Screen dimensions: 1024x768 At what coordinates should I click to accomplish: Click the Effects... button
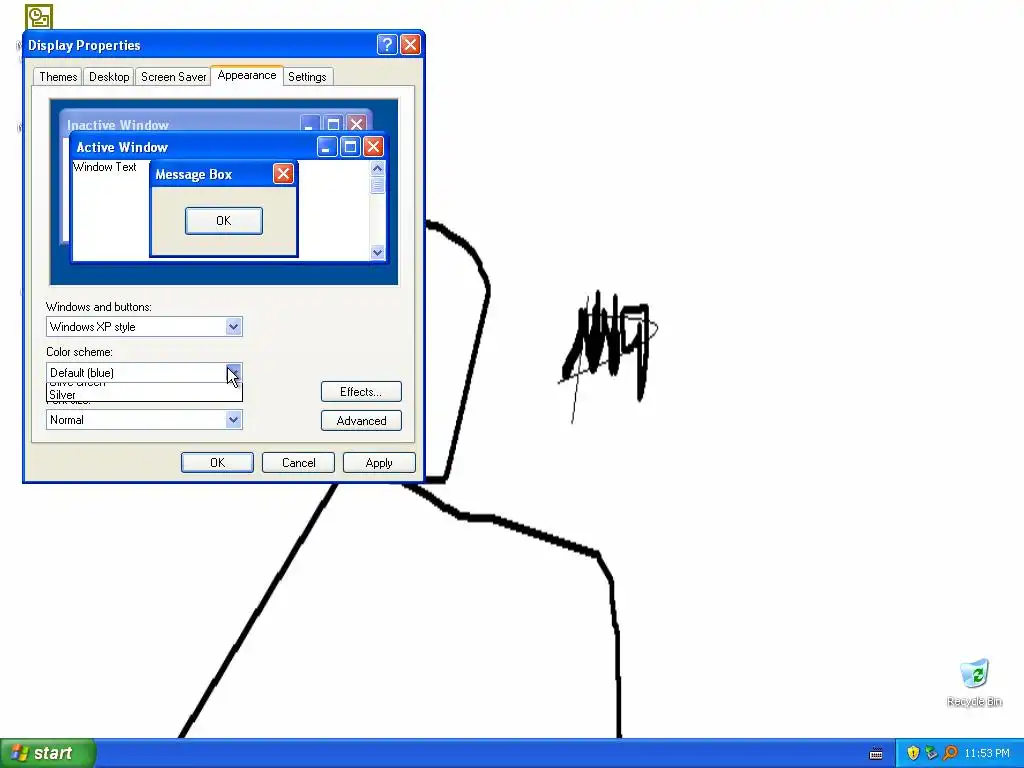tap(361, 392)
